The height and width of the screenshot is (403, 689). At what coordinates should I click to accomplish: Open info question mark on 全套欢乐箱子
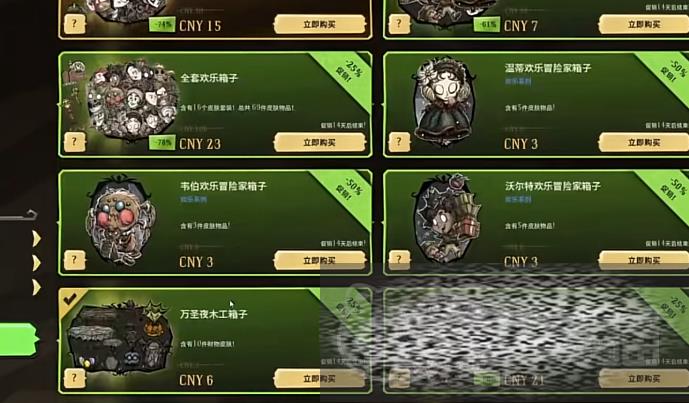[74, 142]
